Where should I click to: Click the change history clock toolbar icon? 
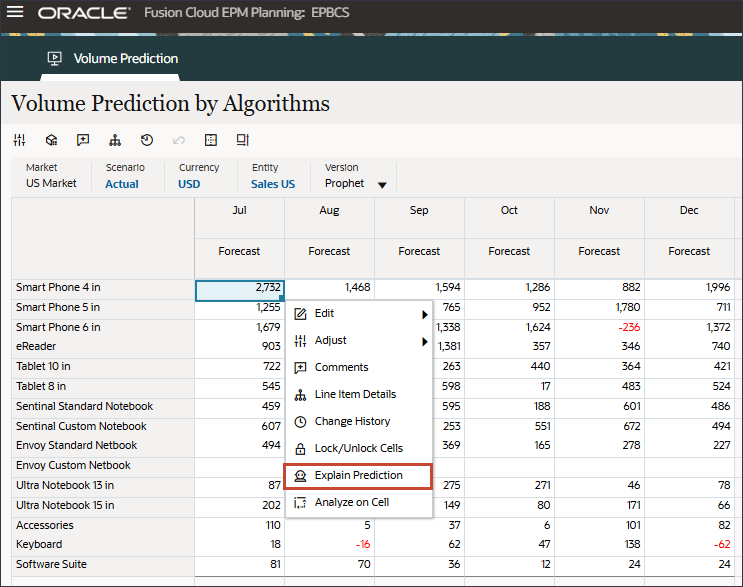coord(147,140)
